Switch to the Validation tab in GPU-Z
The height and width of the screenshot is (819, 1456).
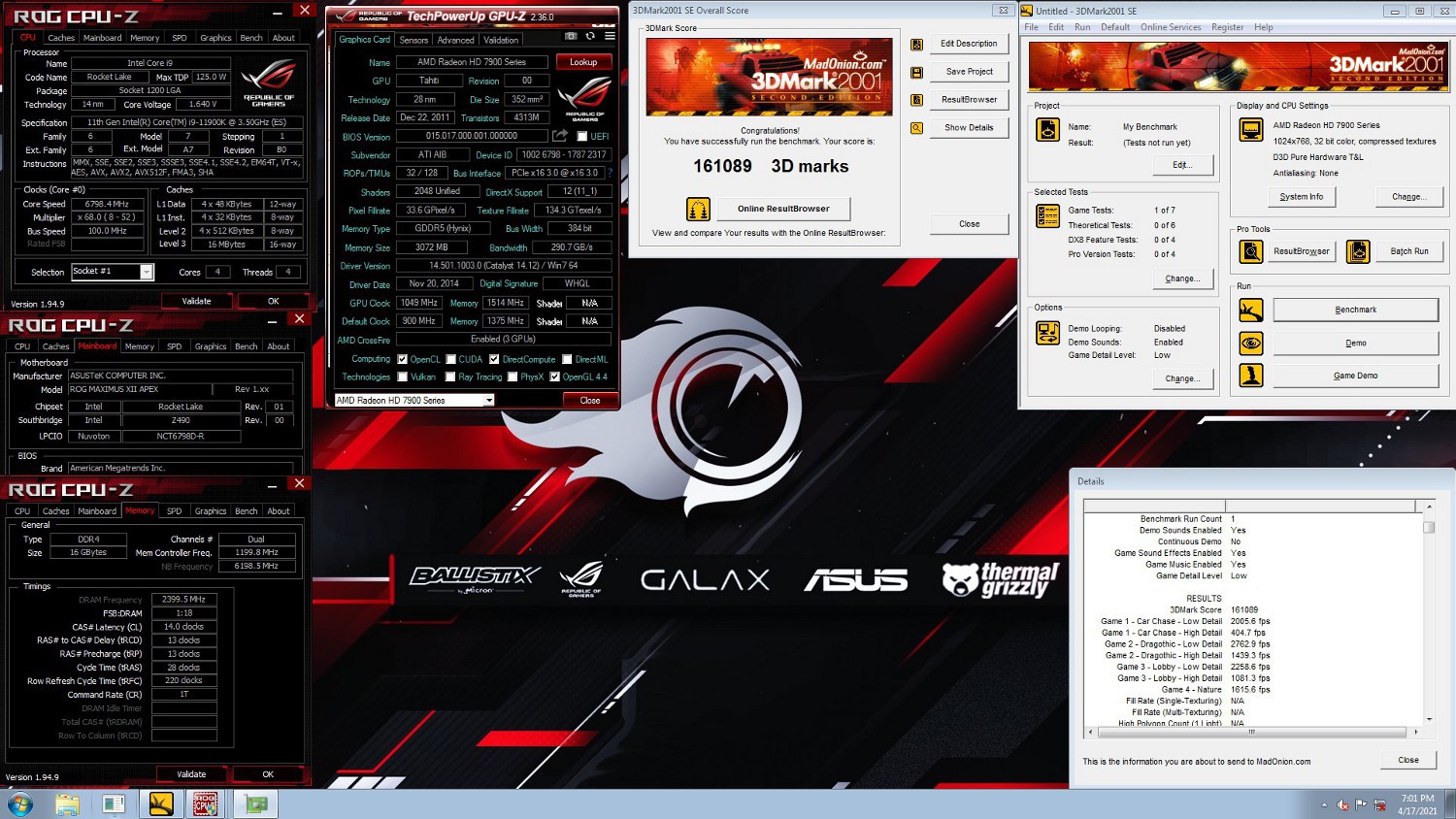pos(501,40)
